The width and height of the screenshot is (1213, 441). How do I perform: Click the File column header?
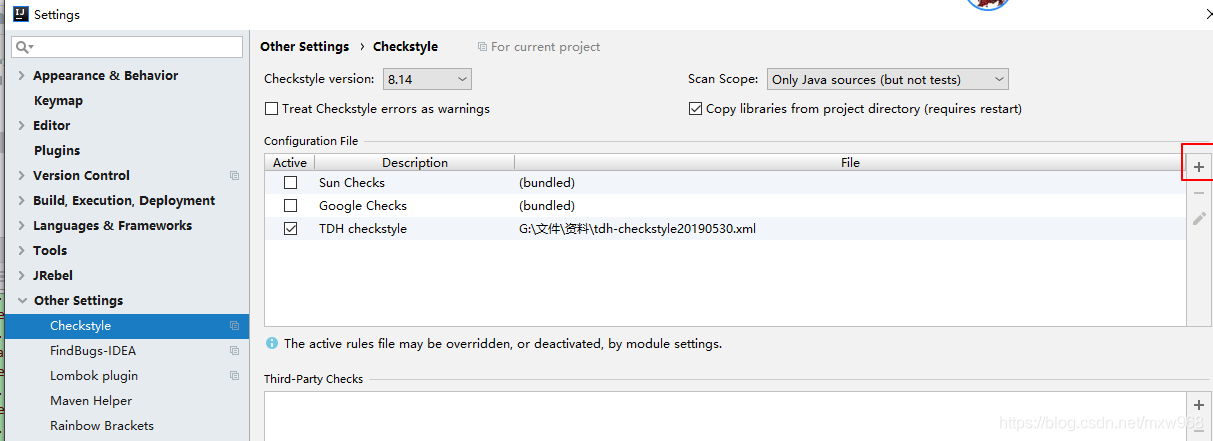click(x=850, y=162)
